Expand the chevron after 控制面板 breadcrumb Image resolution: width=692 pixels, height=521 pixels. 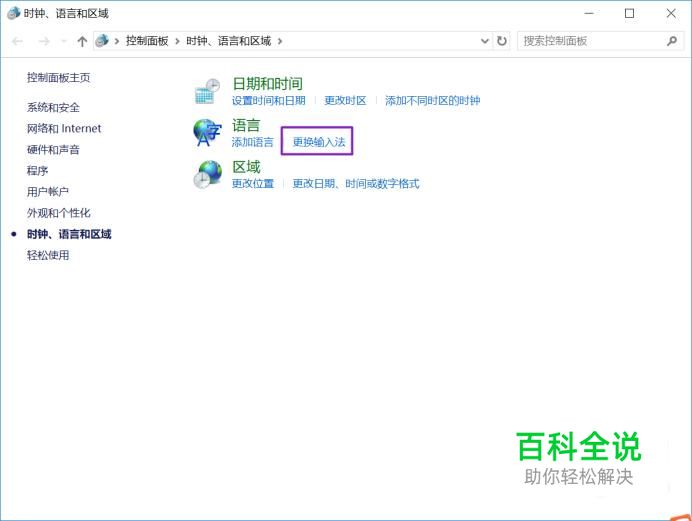(x=177, y=41)
